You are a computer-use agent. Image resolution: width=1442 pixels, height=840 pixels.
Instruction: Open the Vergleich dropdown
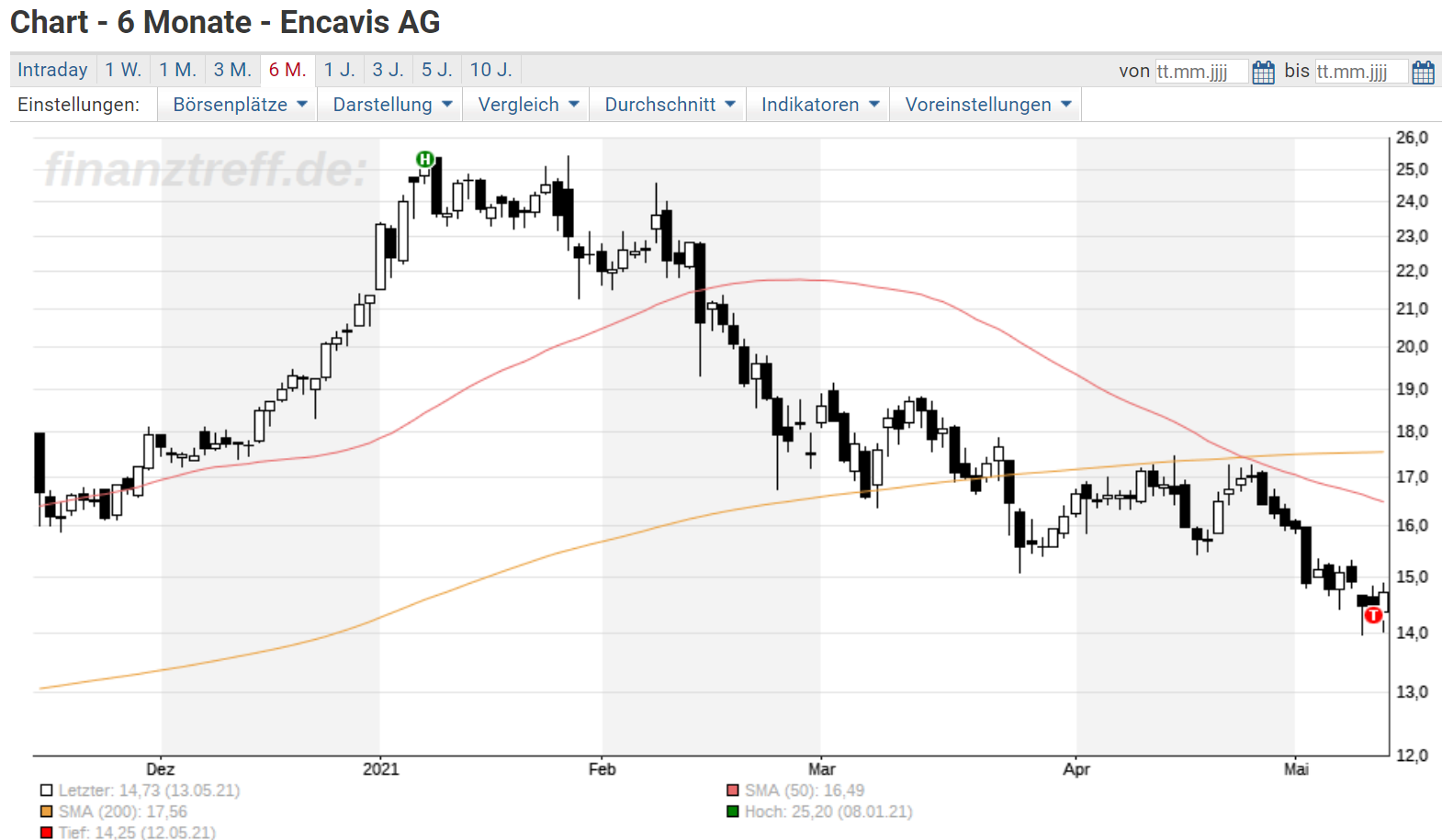(527, 105)
